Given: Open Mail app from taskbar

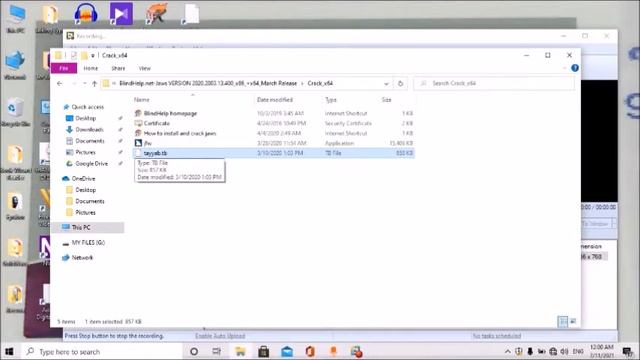Looking at the screenshot, I should [x=287, y=351].
